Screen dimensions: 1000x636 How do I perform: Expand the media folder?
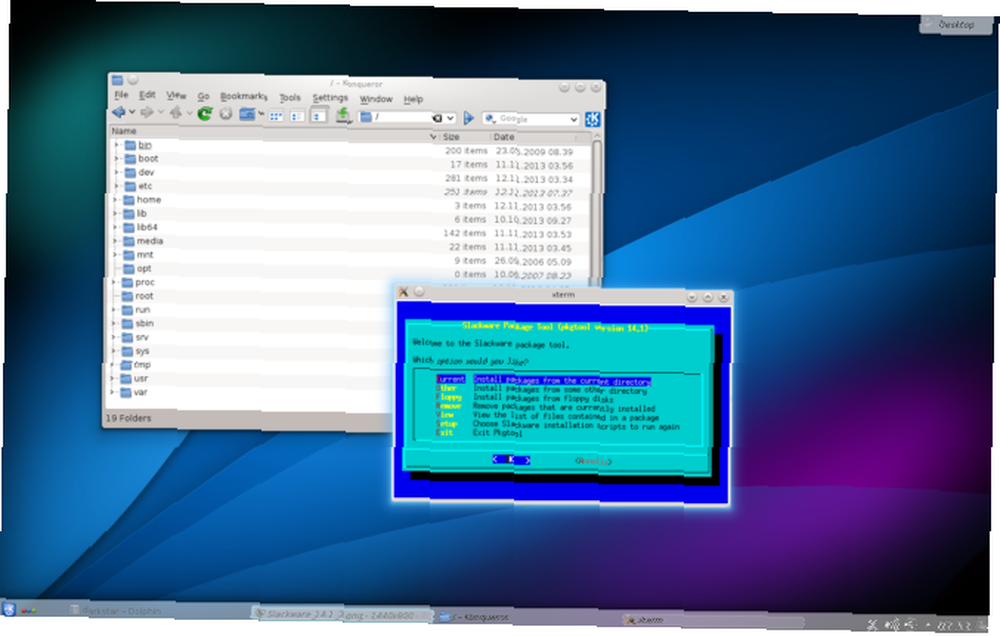pyautogui.click(x=115, y=241)
